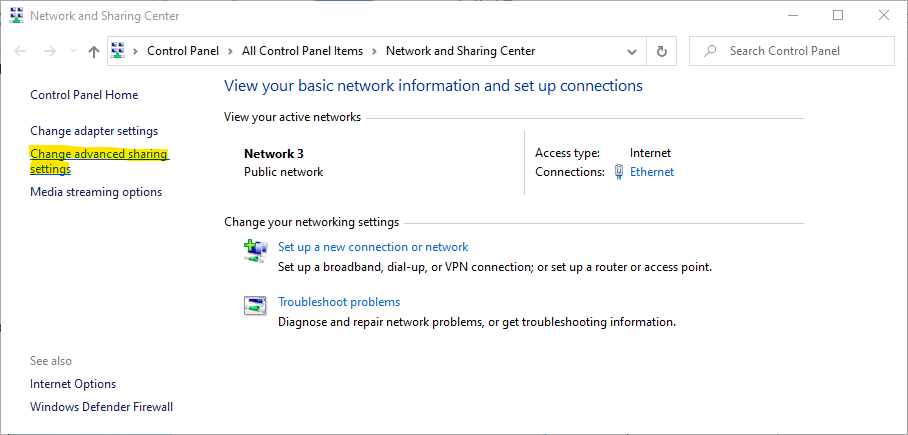
Task: Open the address bar history dropdown
Action: pos(632,51)
